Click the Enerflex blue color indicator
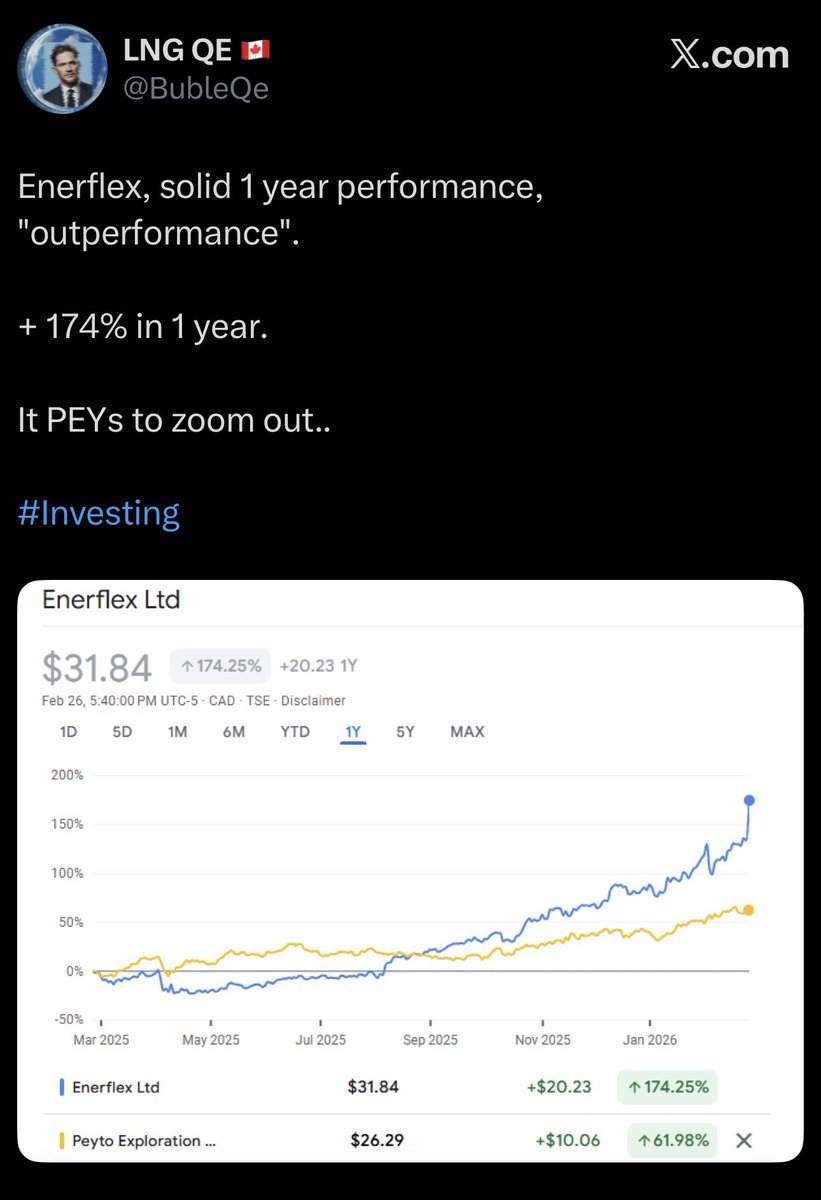Image resolution: width=821 pixels, height=1200 pixels. [62, 1087]
